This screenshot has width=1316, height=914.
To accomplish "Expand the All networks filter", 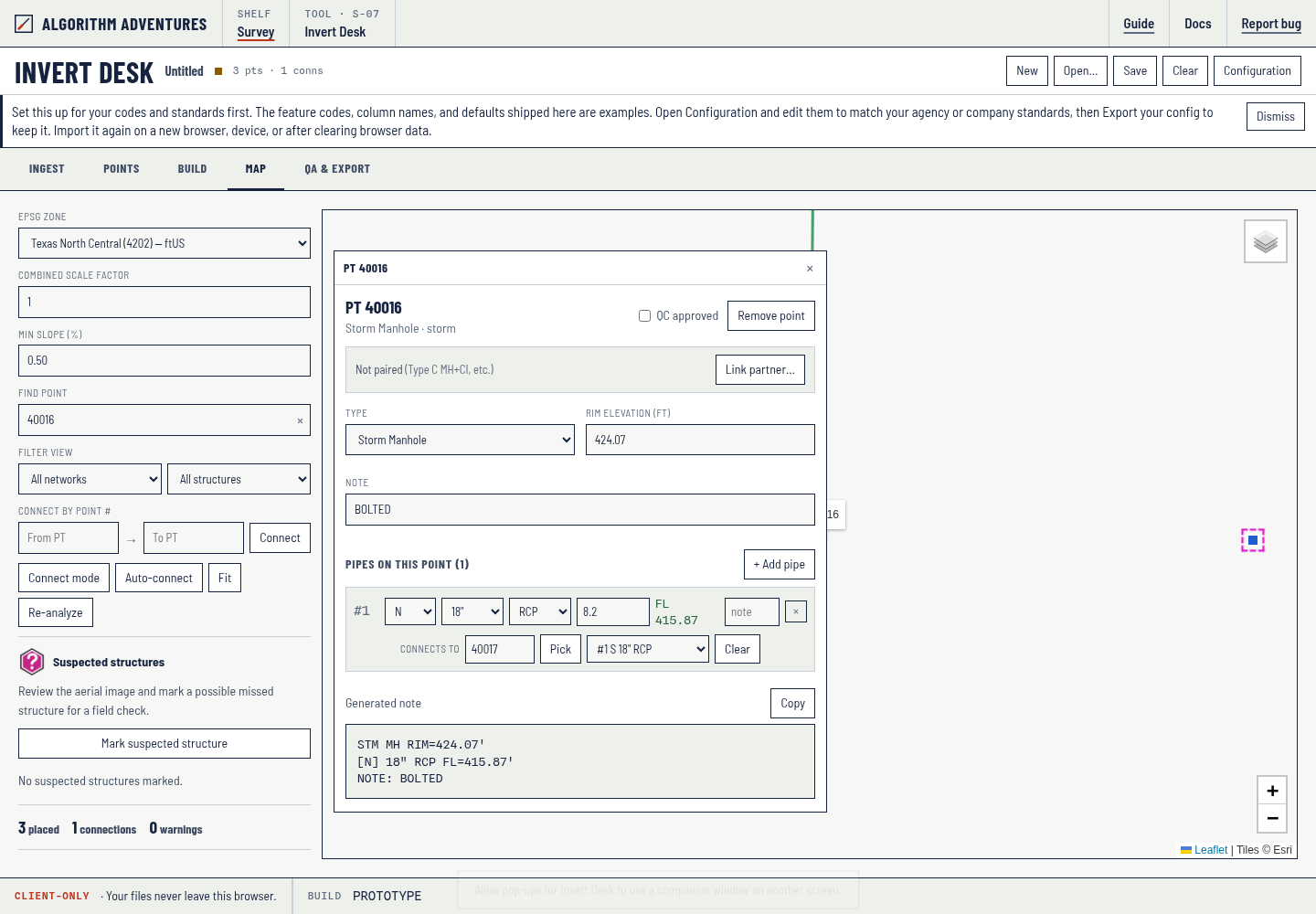I will point(90,479).
